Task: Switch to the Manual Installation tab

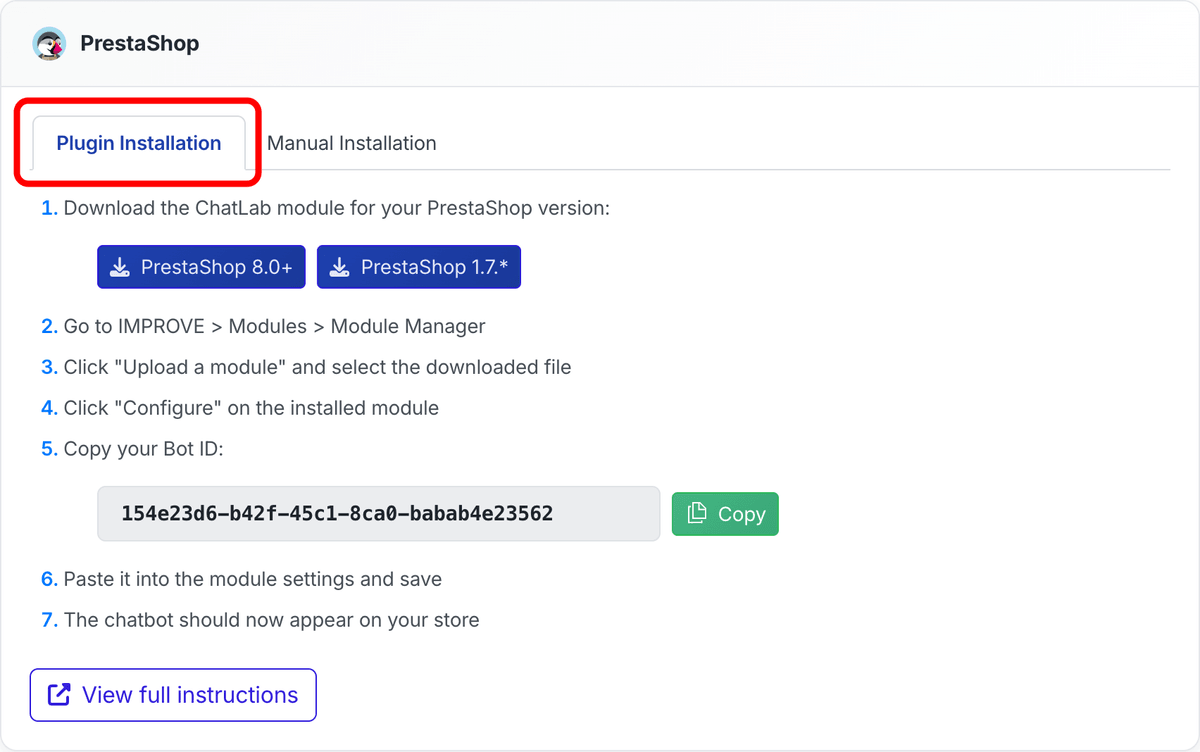Action: (352, 143)
